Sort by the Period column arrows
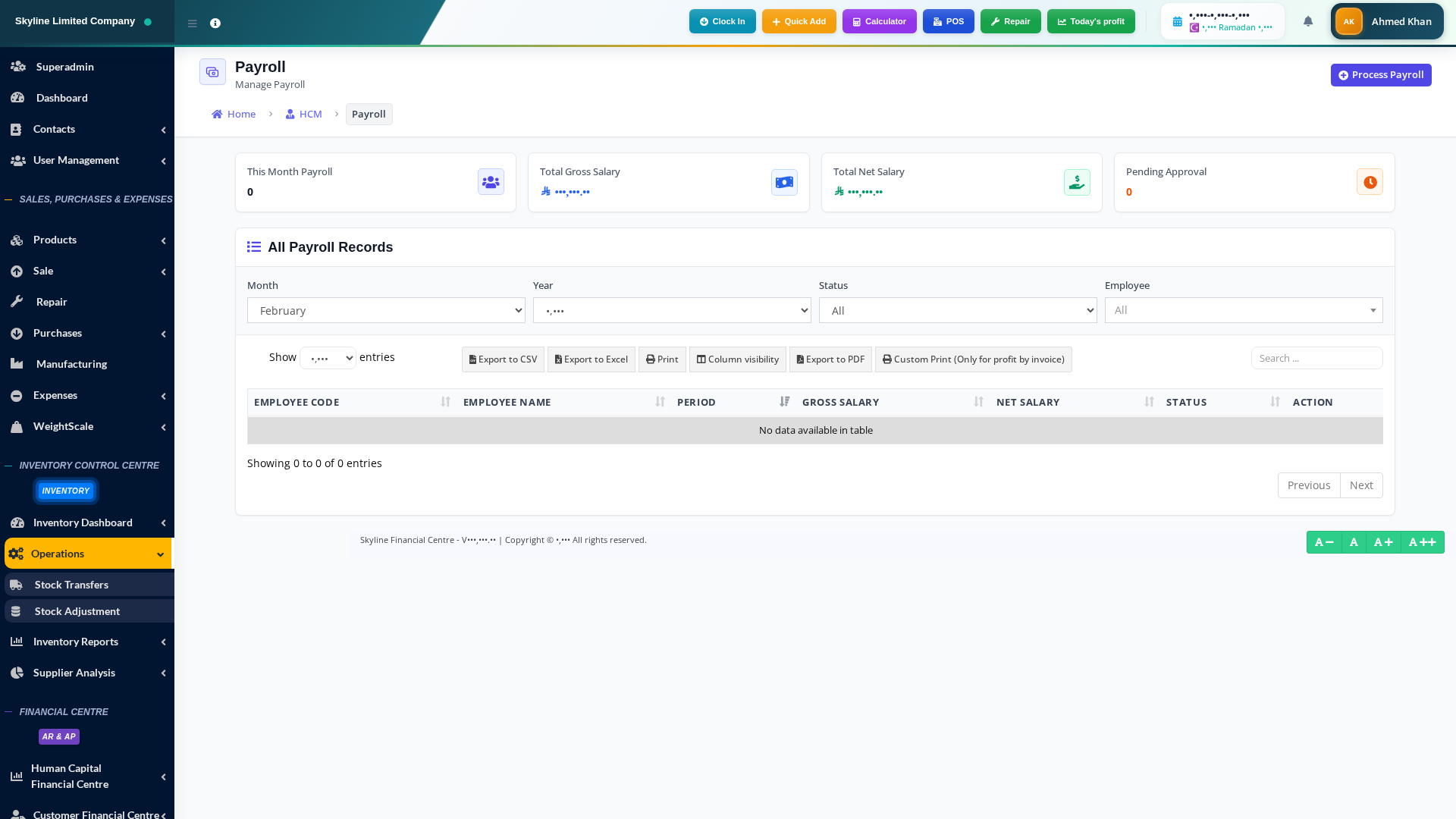This screenshot has width=1456, height=819. 784,402
